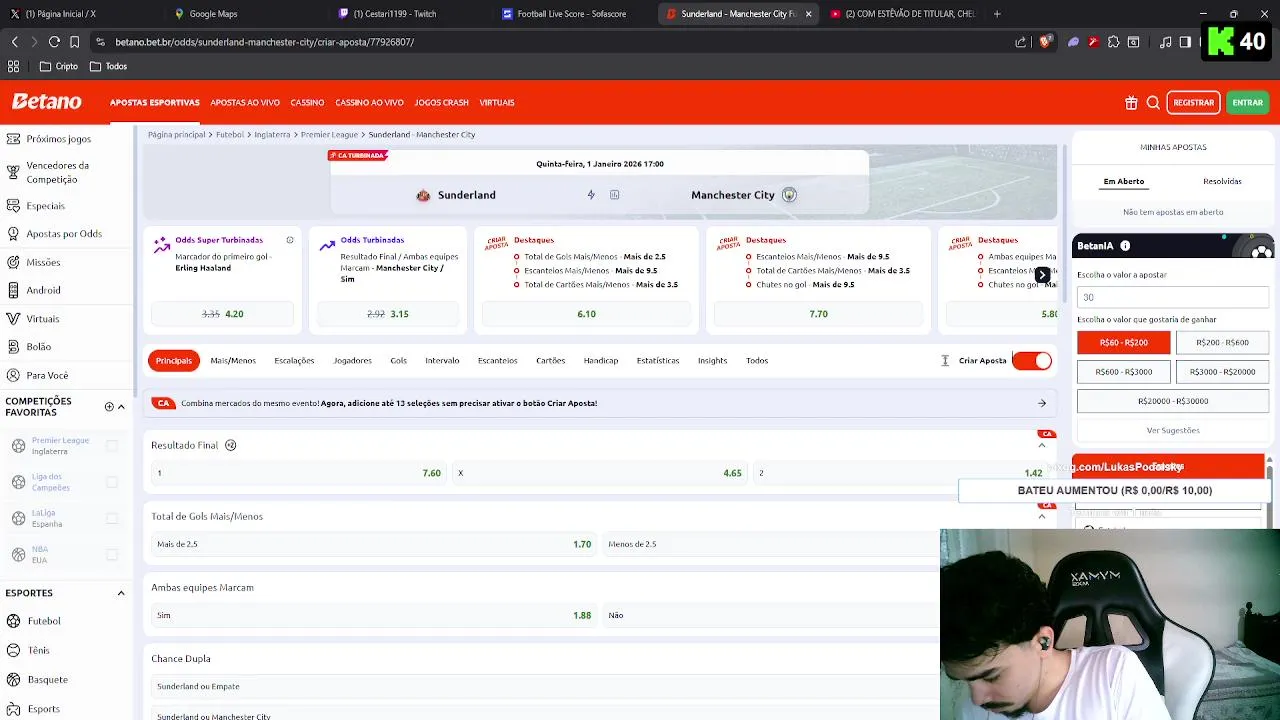Collapse the Esportes section
This screenshot has height=720, width=1280.
tap(121, 593)
